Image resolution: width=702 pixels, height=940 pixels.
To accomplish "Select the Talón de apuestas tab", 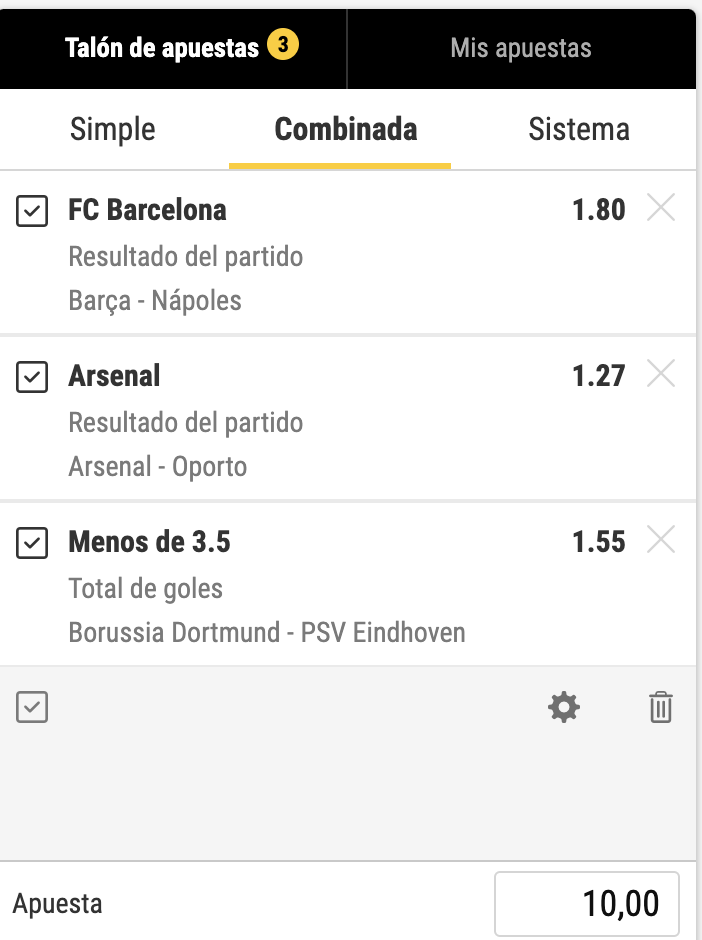I will point(173,49).
